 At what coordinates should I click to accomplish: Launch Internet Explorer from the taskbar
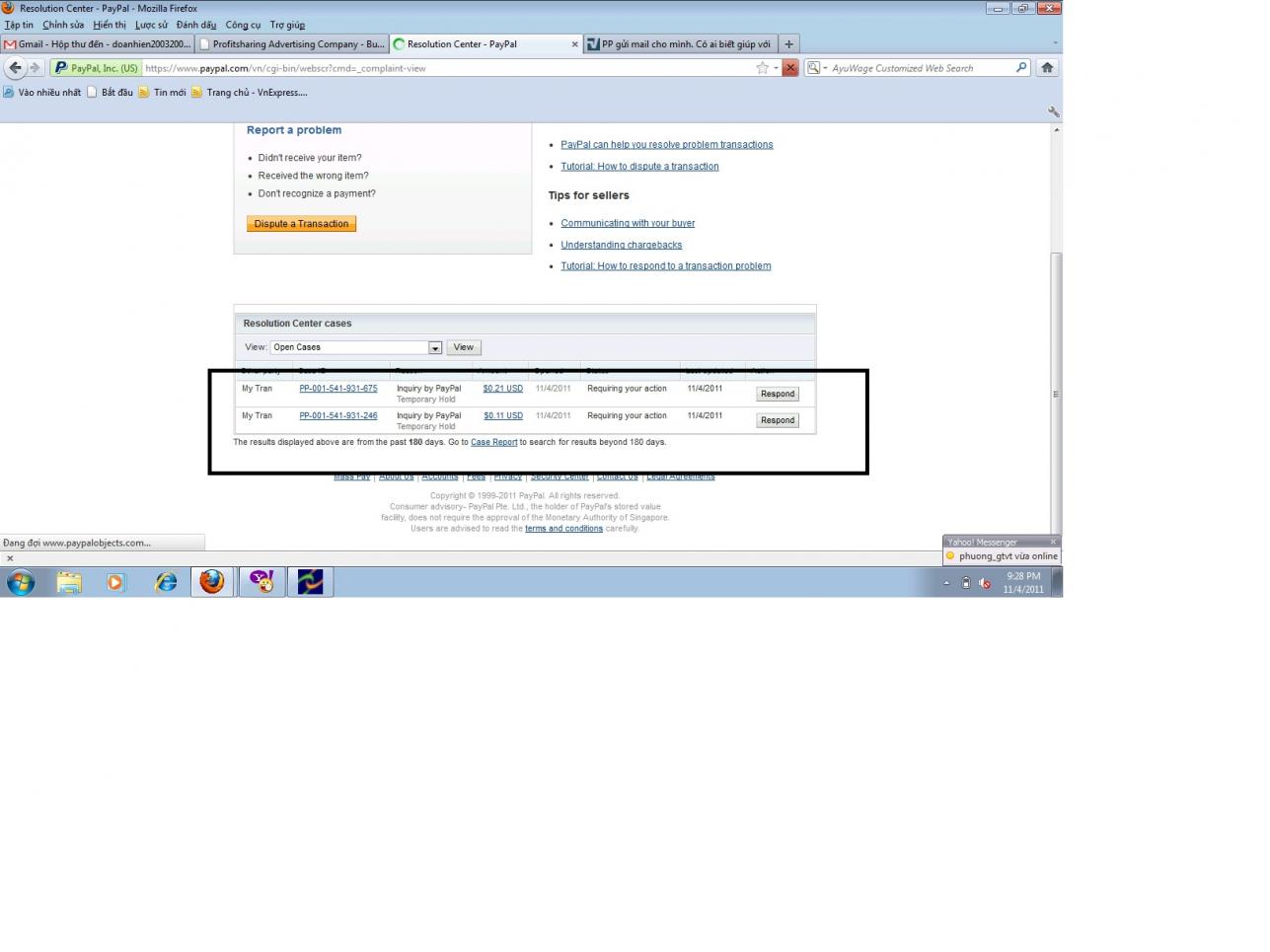[x=166, y=582]
